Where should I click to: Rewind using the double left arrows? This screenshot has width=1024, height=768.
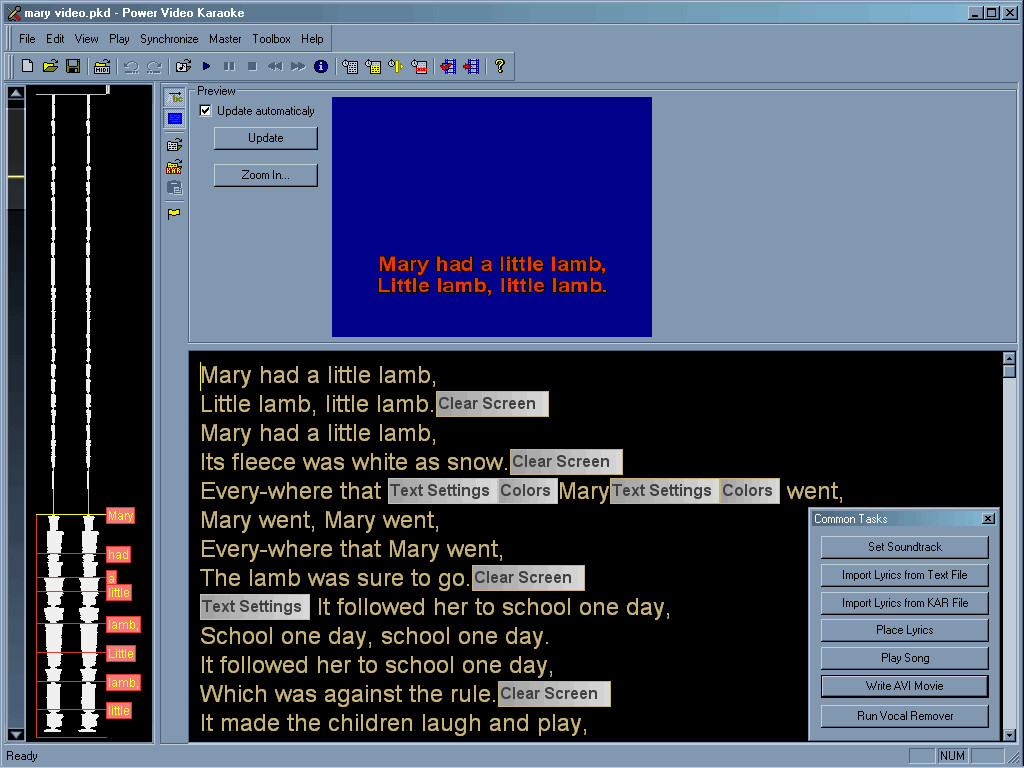[x=275, y=66]
